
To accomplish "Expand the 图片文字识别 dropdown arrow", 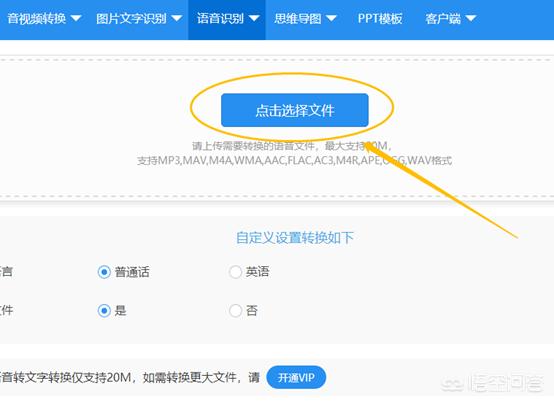I will click(x=177, y=18).
